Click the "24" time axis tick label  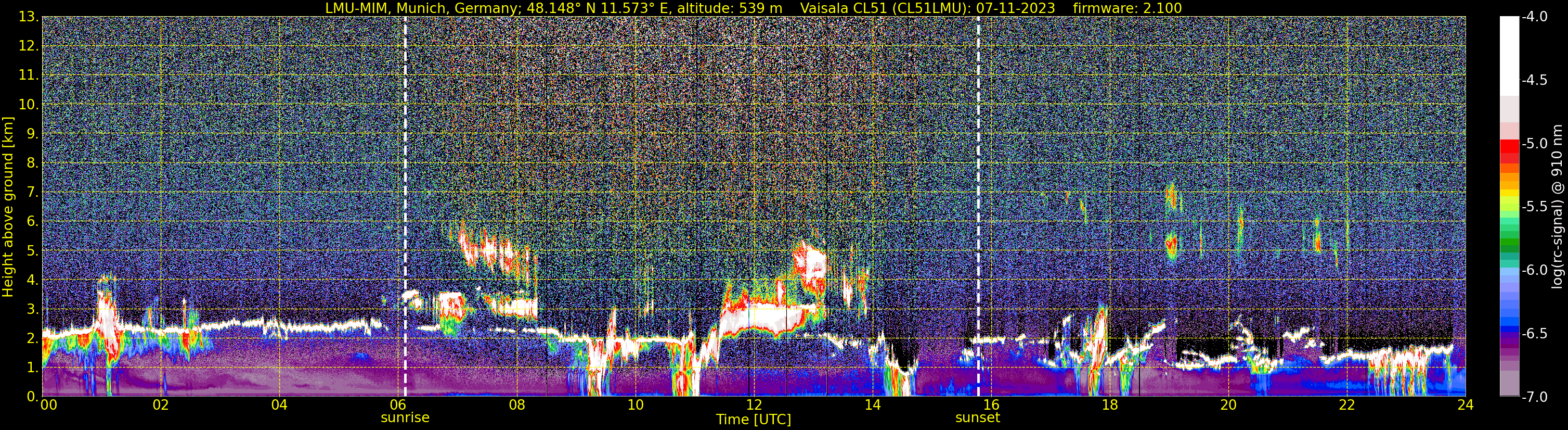tap(1465, 405)
